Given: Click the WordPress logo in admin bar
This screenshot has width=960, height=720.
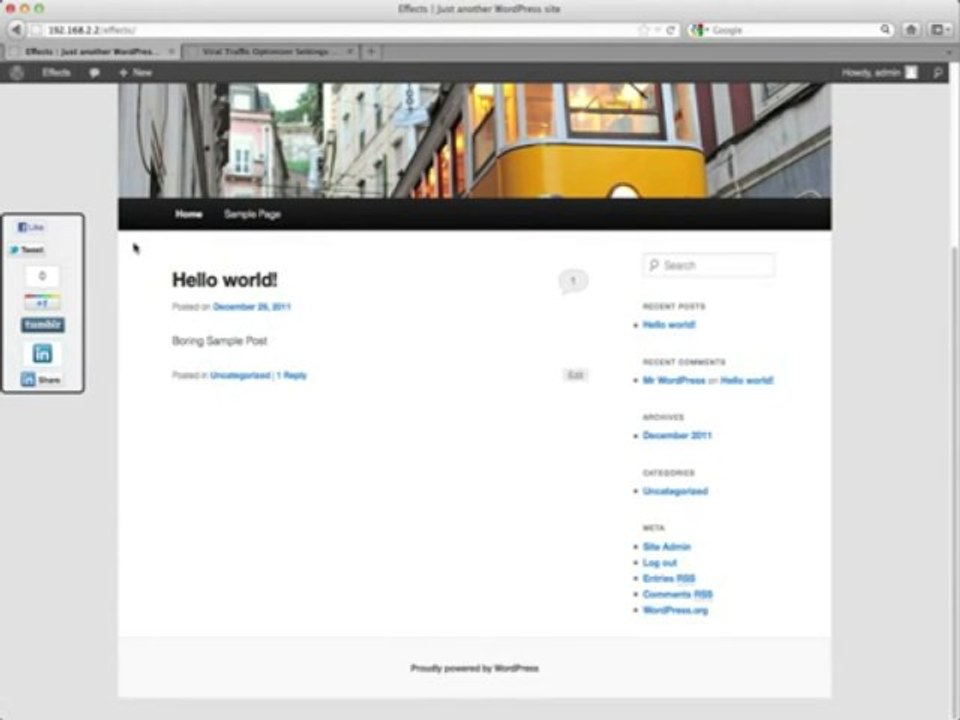Looking at the screenshot, I should click(x=17, y=72).
